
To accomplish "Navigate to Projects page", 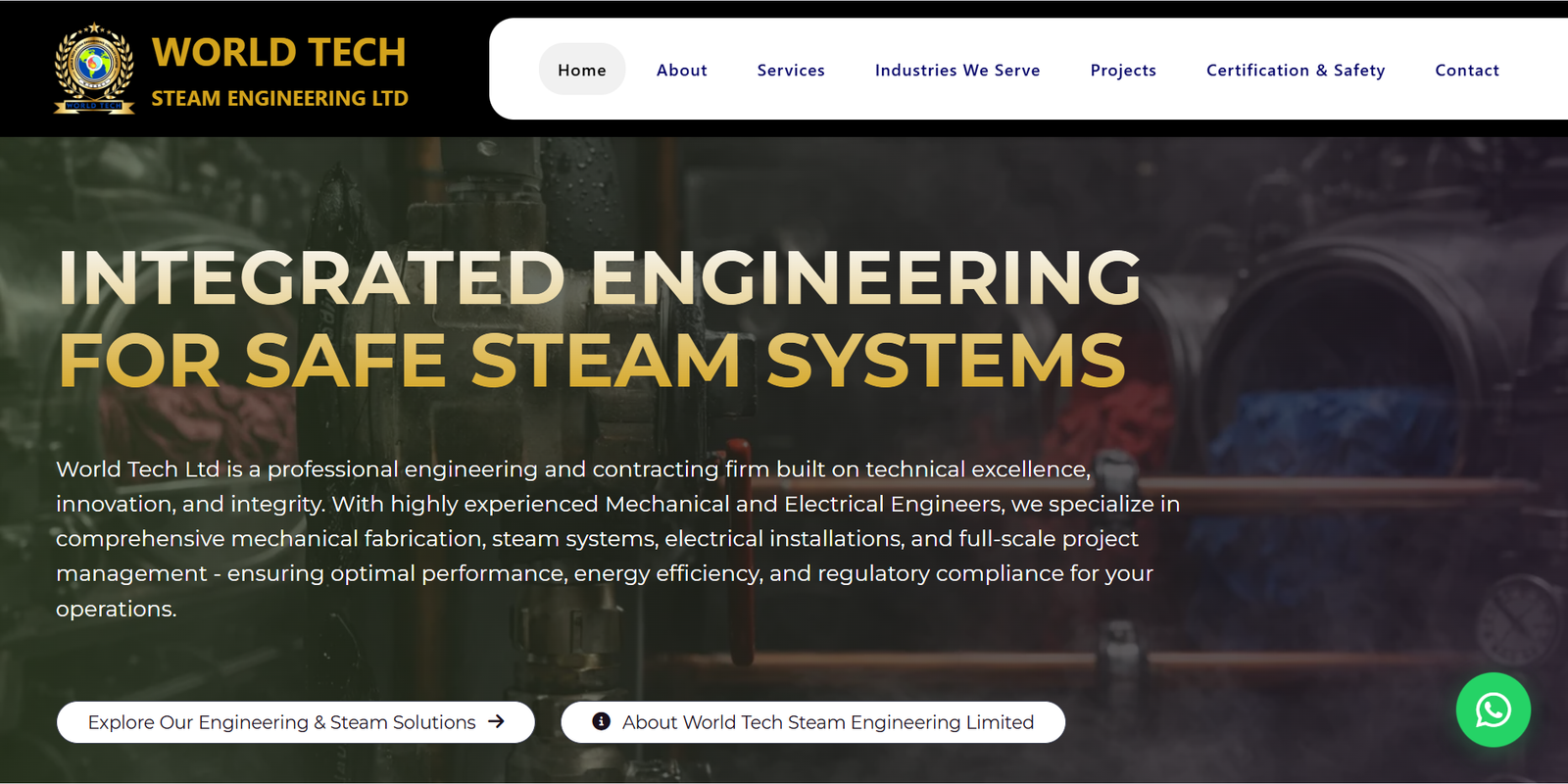I will [1123, 70].
